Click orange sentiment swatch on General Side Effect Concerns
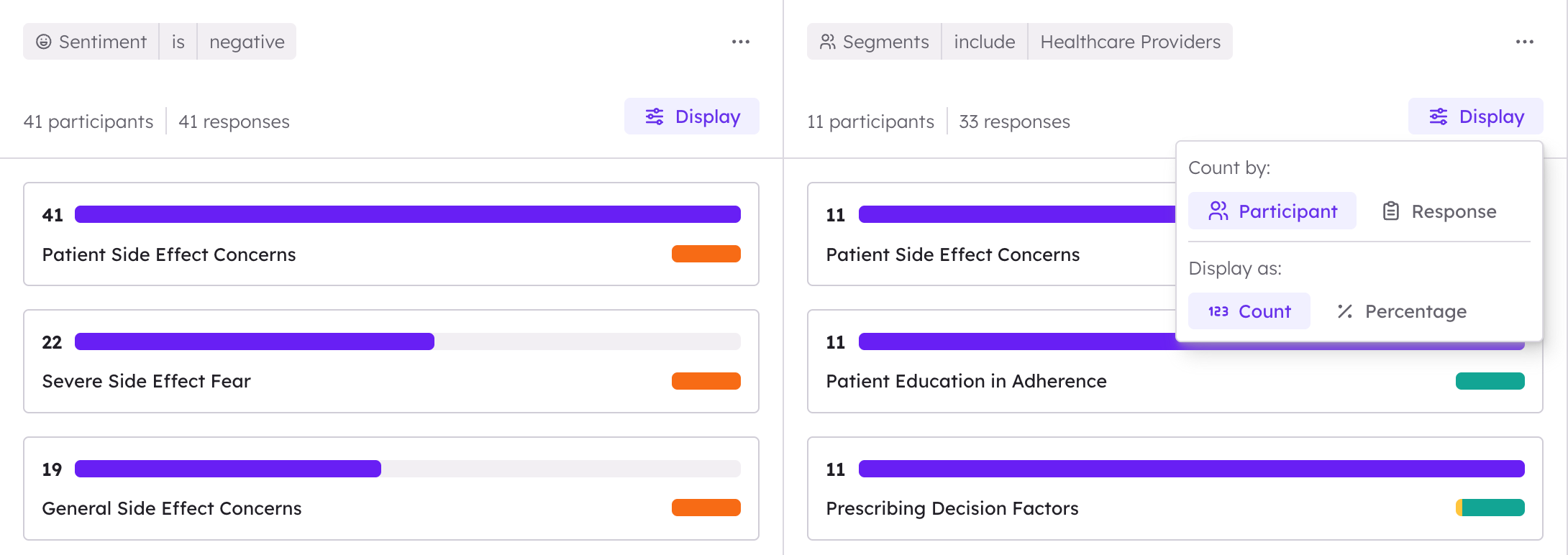Viewport: 1568px width, 555px height. click(706, 508)
